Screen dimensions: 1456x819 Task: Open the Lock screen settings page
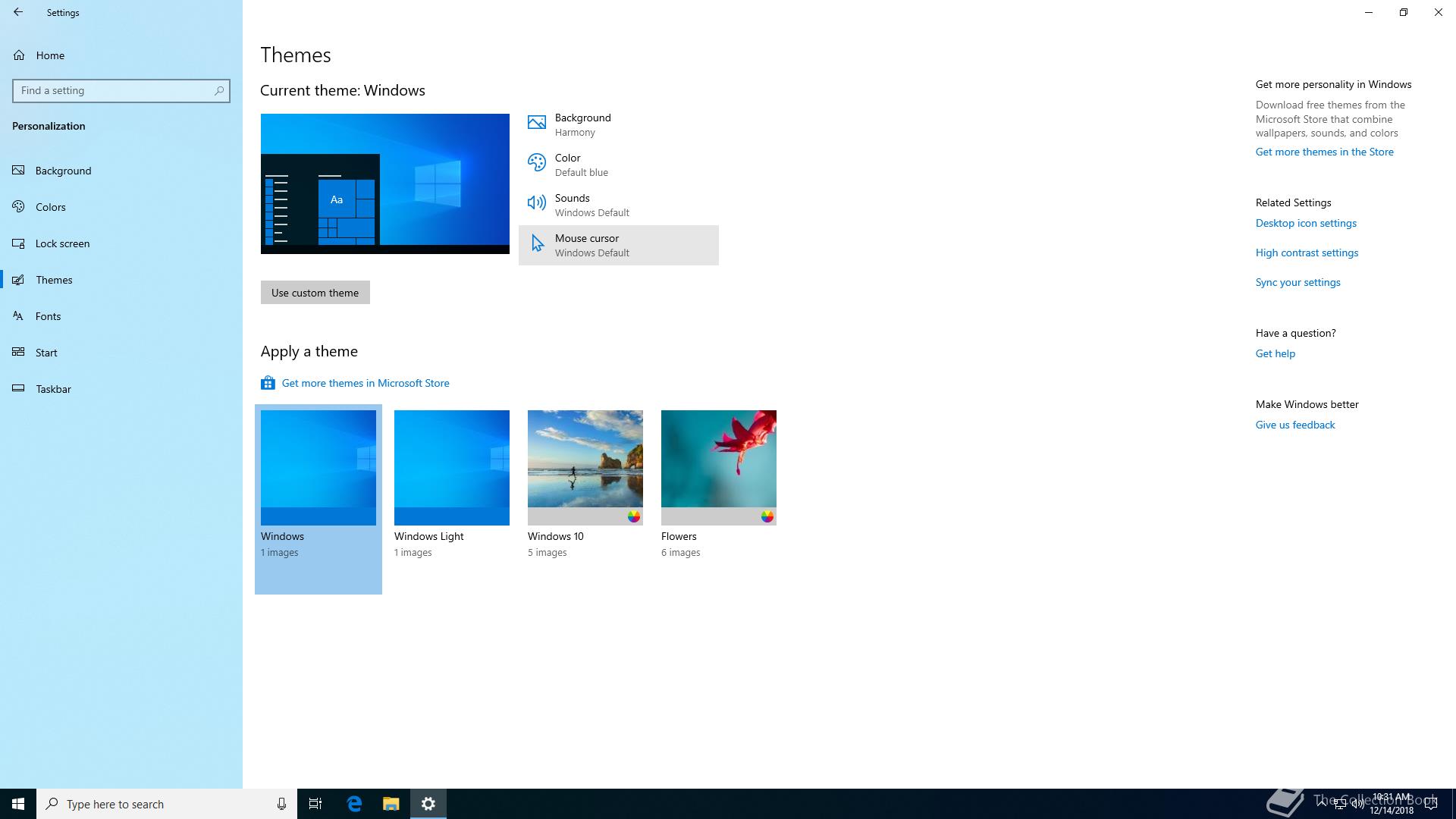(x=121, y=243)
